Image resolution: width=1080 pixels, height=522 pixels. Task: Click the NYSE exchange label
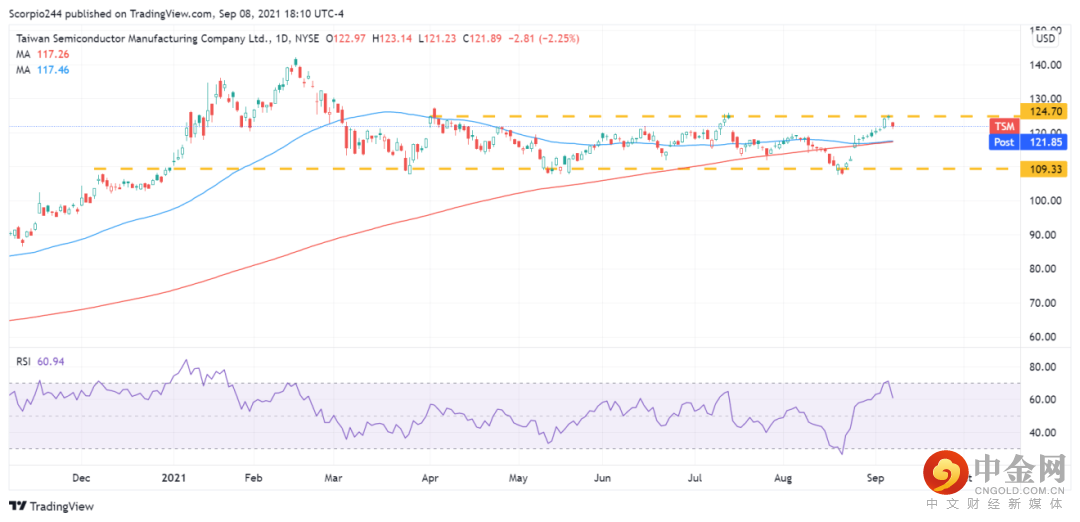point(305,39)
